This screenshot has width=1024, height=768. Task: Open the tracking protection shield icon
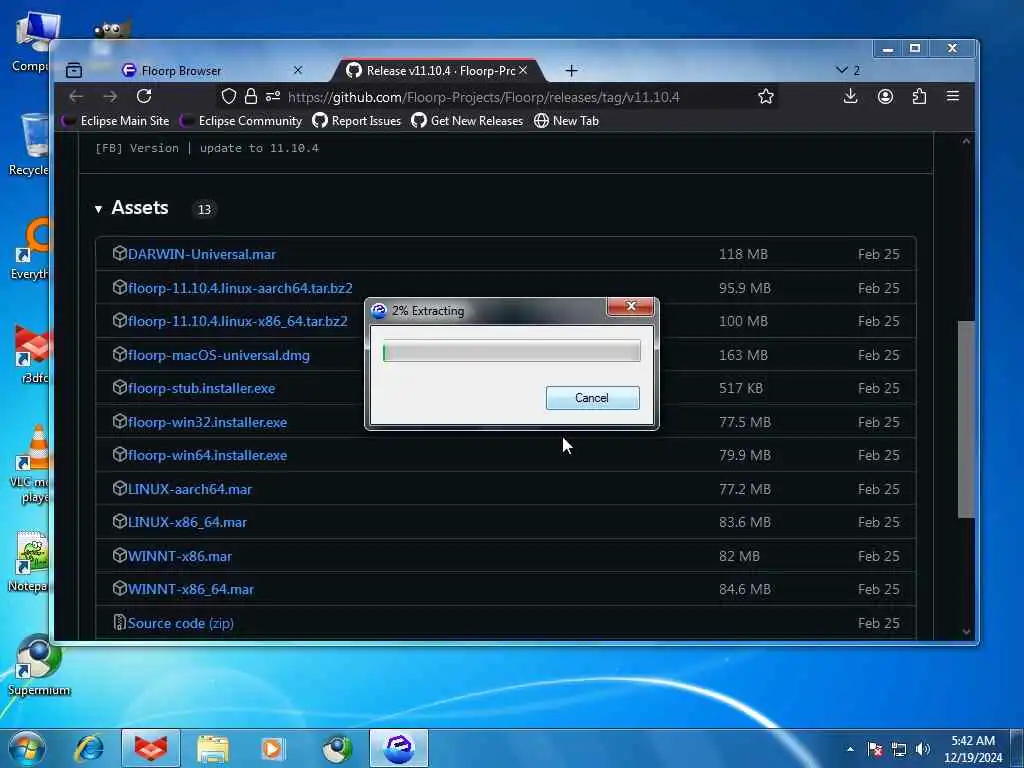tap(229, 97)
